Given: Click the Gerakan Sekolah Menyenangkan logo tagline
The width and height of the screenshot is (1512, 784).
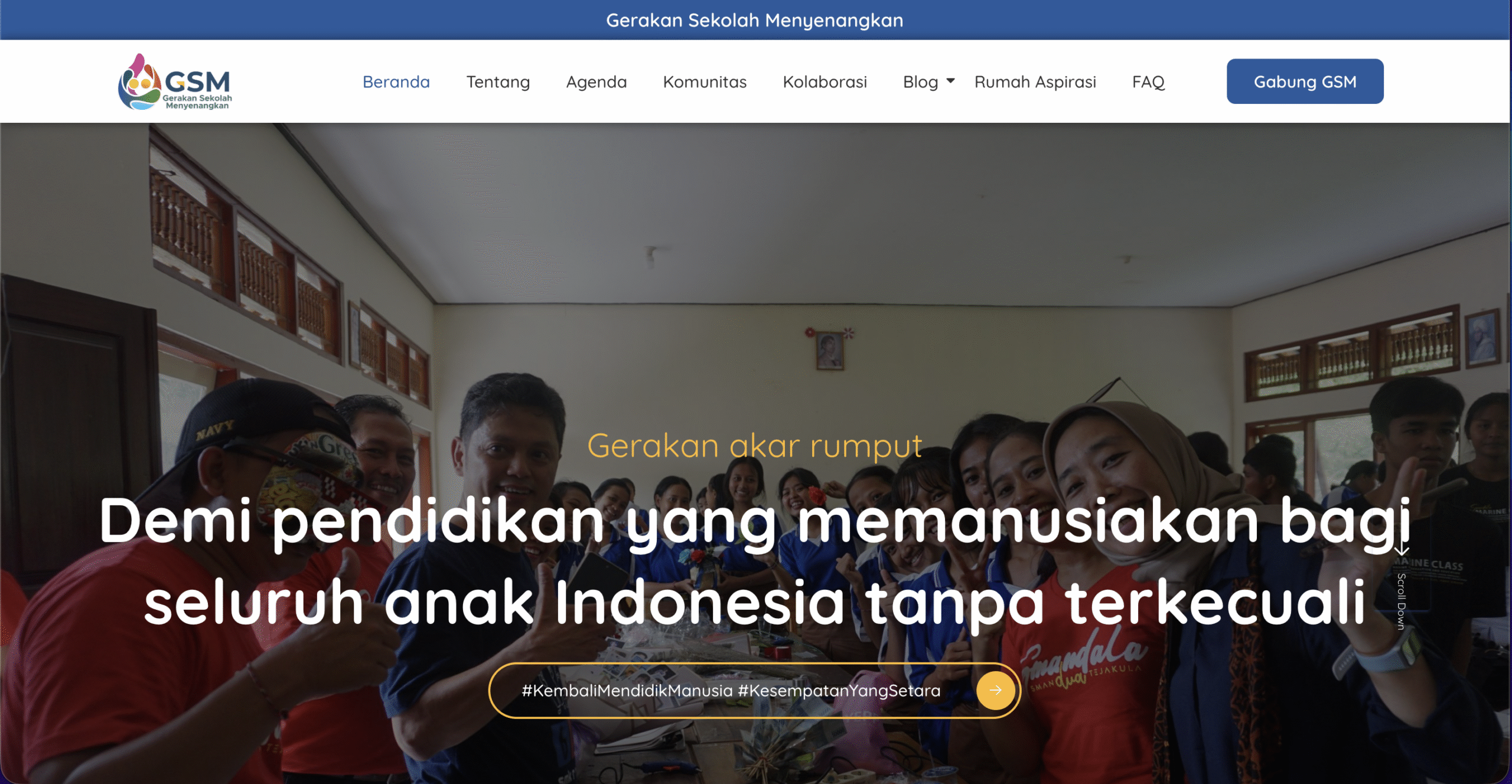Looking at the screenshot, I should [x=197, y=102].
